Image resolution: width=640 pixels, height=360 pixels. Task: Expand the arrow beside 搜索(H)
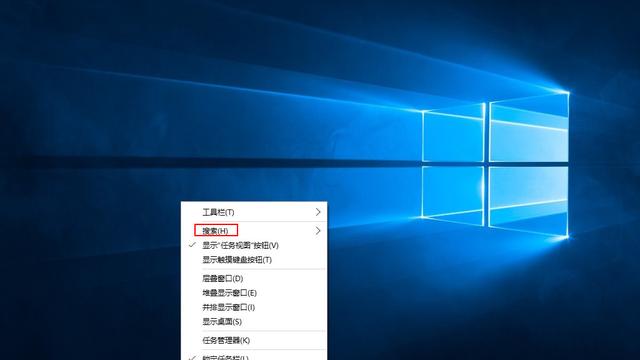[x=318, y=231]
